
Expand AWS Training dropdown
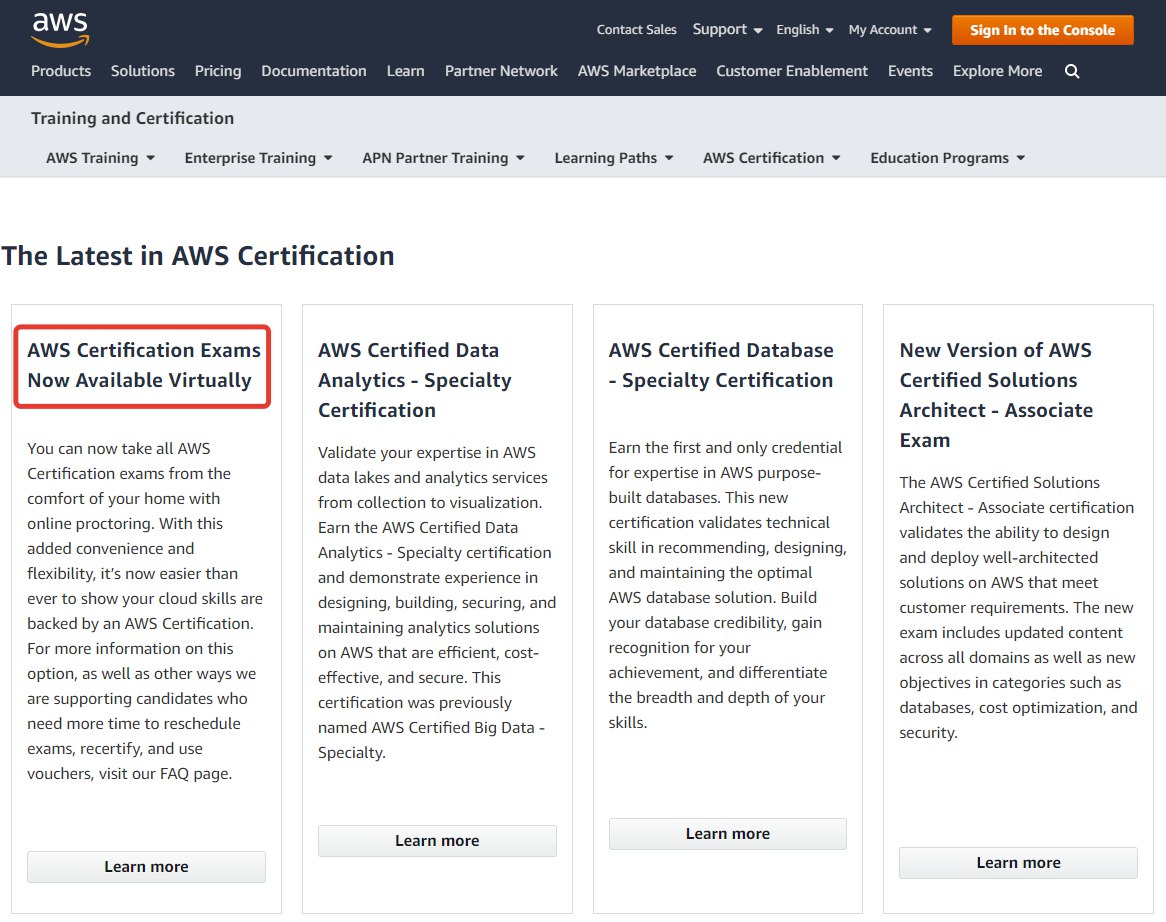coord(100,158)
